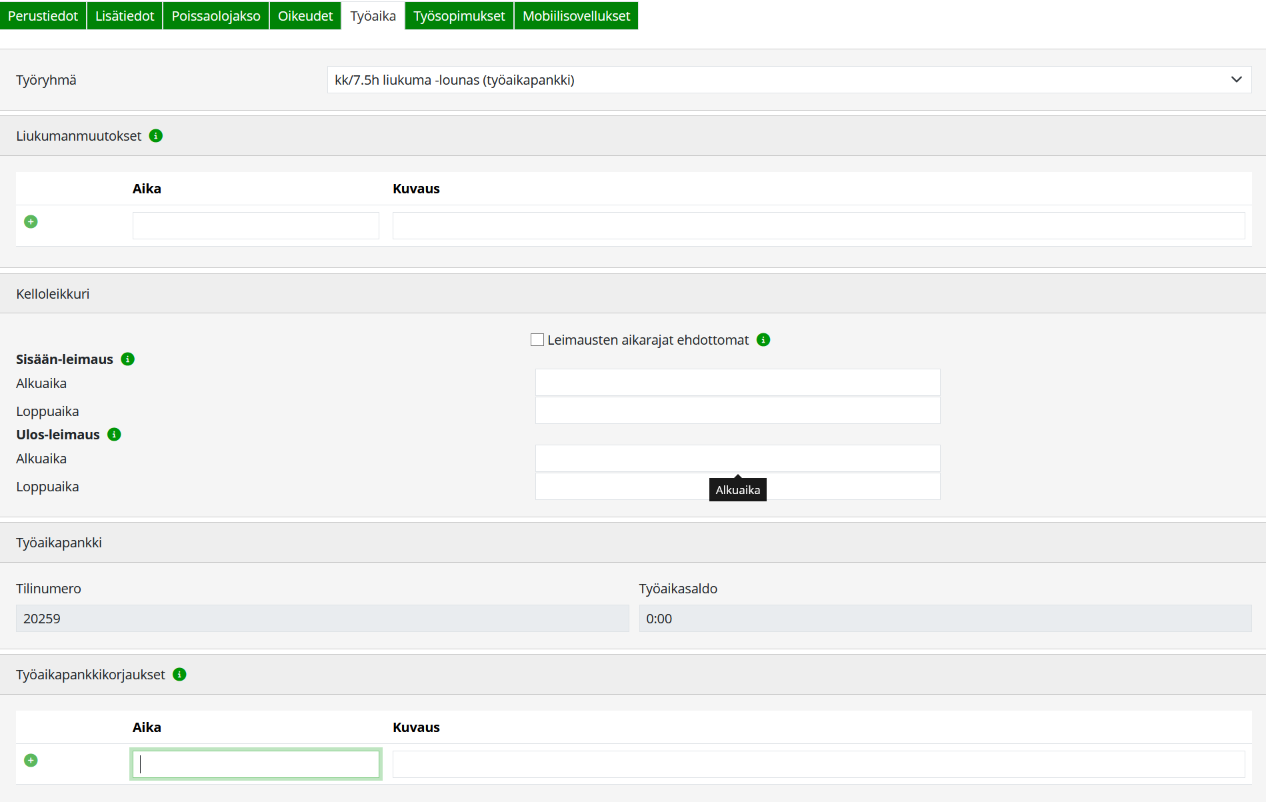Viewport: 1266px width, 802px height.
Task: Click the Kuvaus field under Työaikapankkikorjaukset
Action: (x=819, y=764)
